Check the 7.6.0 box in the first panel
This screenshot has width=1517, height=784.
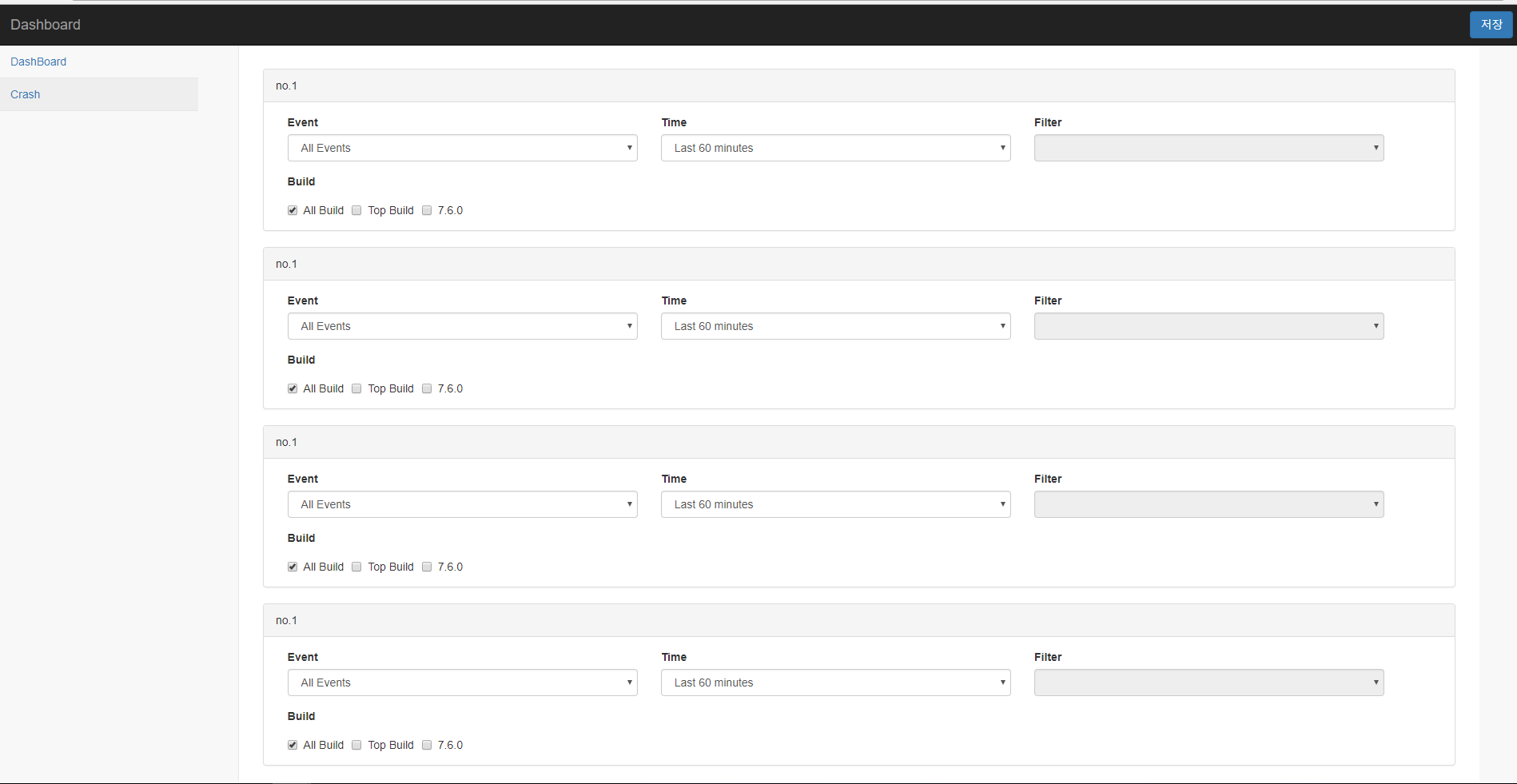pyautogui.click(x=427, y=210)
